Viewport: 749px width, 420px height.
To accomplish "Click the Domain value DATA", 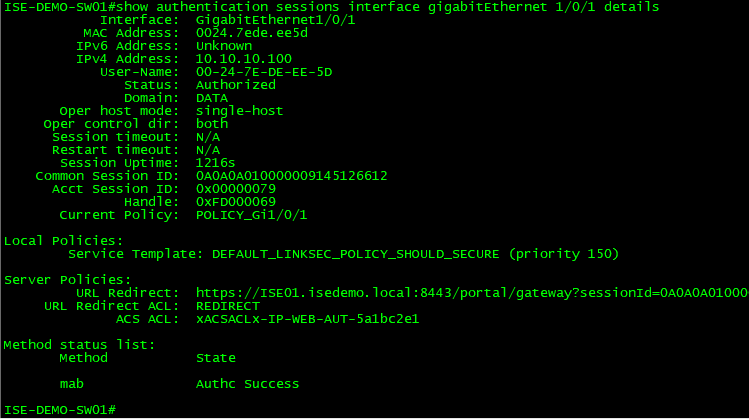I will click(212, 98).
